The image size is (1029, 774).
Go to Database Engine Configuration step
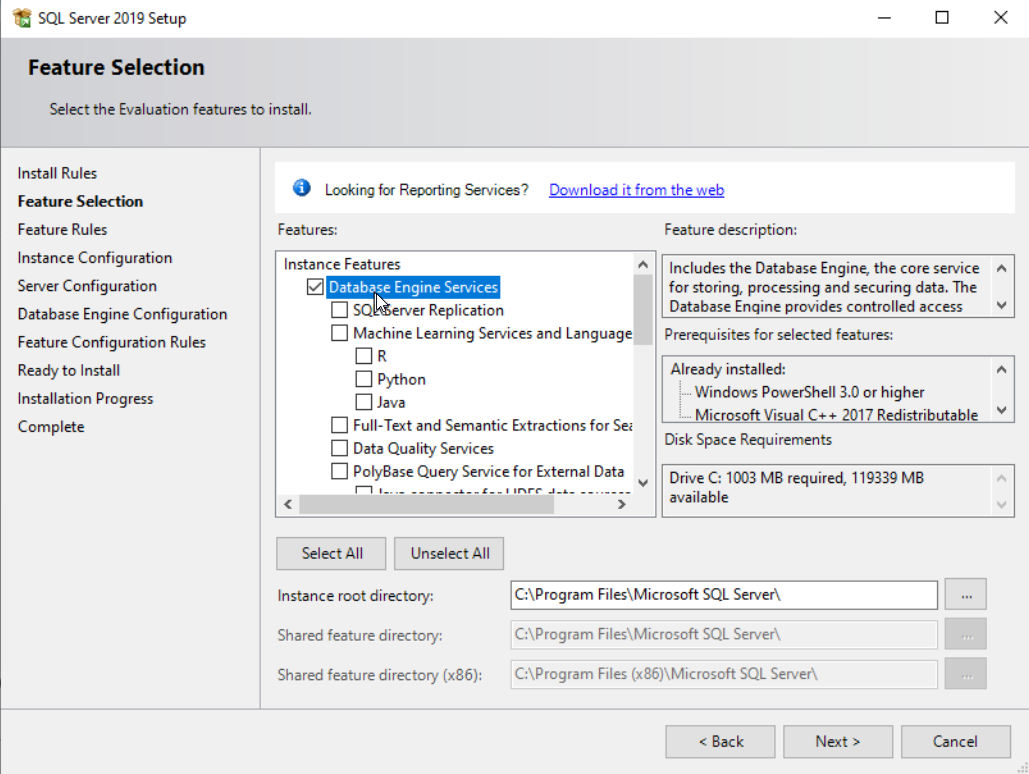coord(122,314)
